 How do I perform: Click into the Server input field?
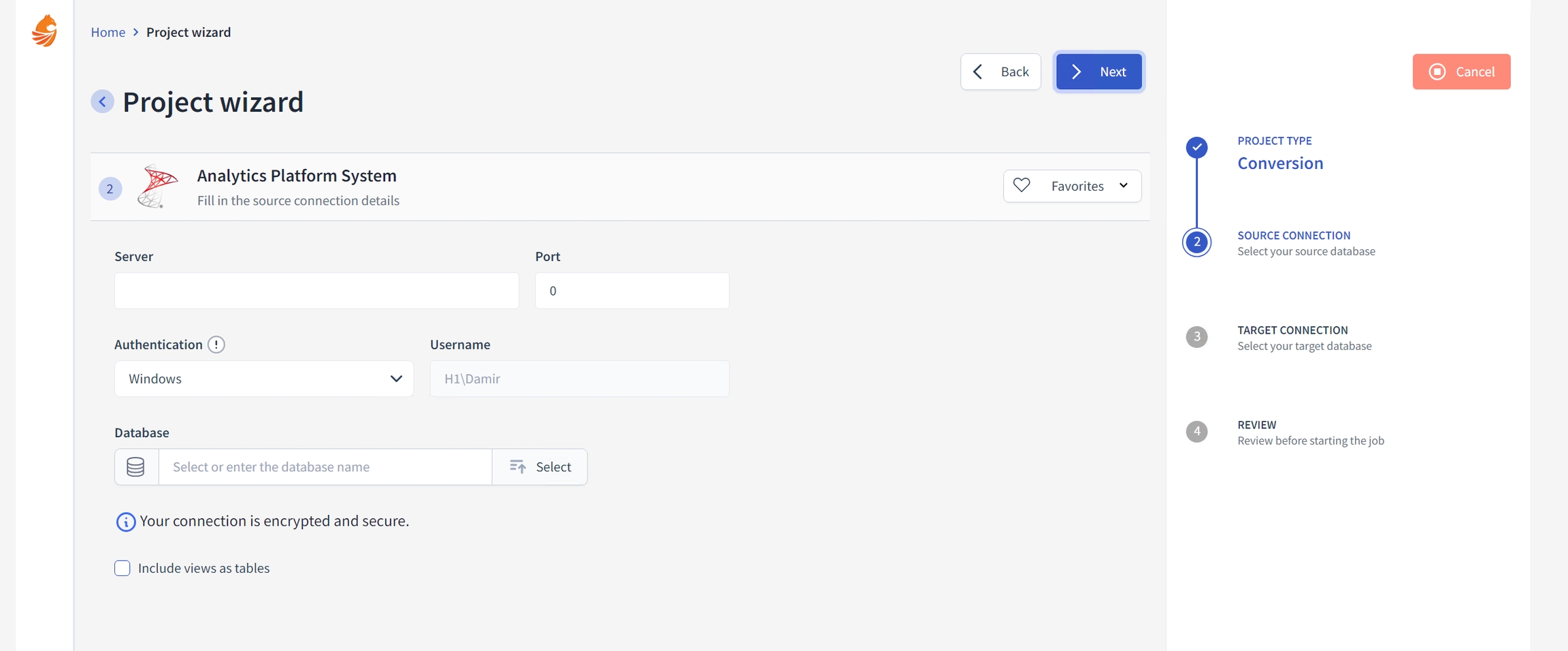coord(316,291)
